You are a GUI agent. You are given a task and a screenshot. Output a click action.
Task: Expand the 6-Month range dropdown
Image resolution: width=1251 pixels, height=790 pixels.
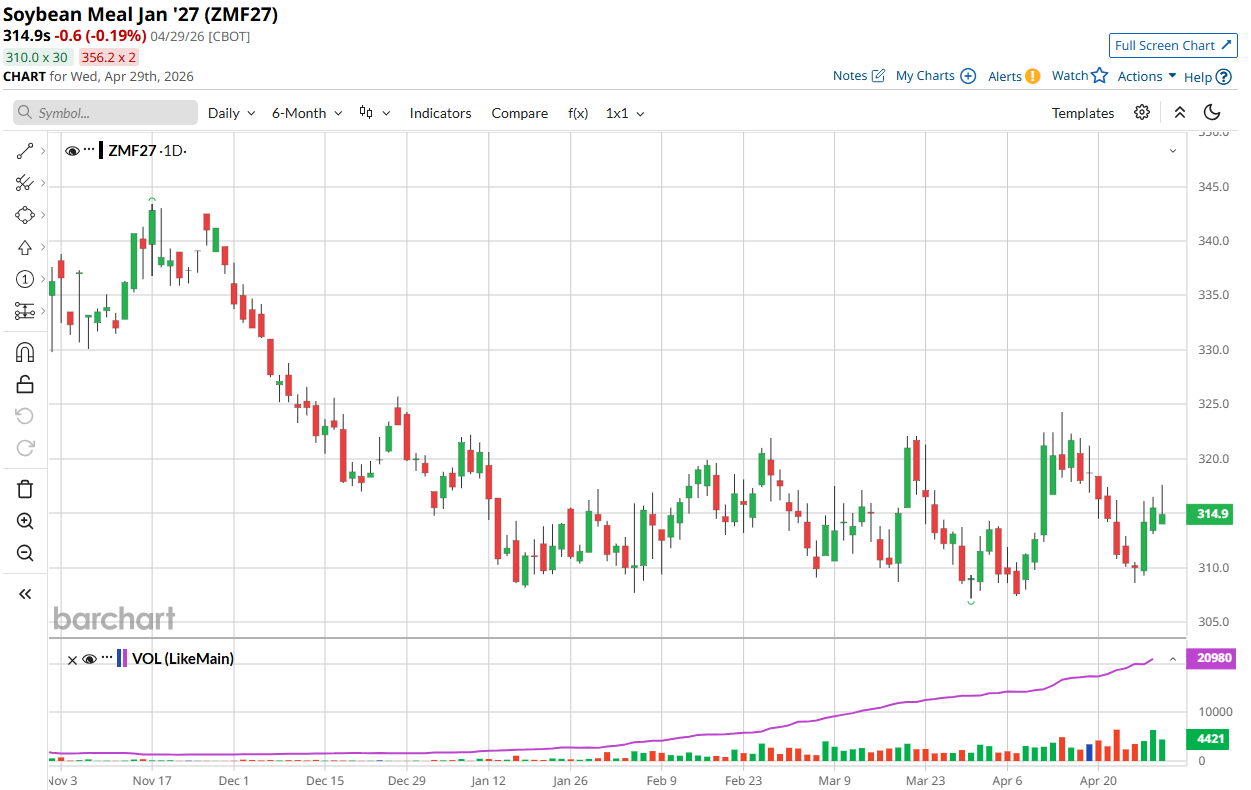point(307,113)
